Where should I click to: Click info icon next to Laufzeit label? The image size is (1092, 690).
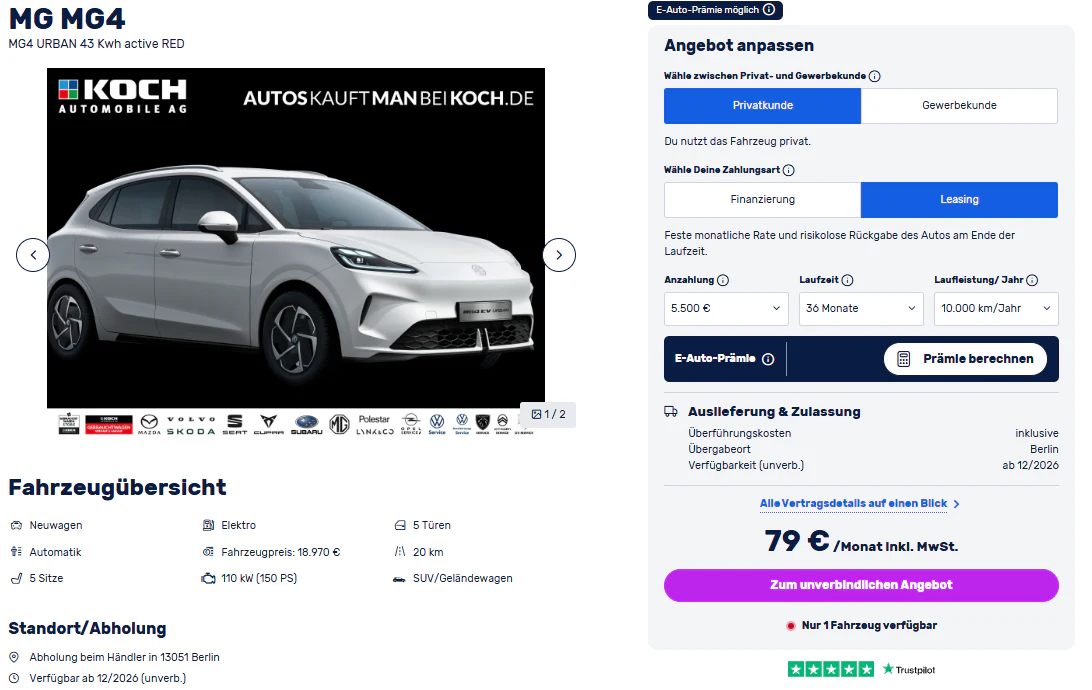coord(848,280)
